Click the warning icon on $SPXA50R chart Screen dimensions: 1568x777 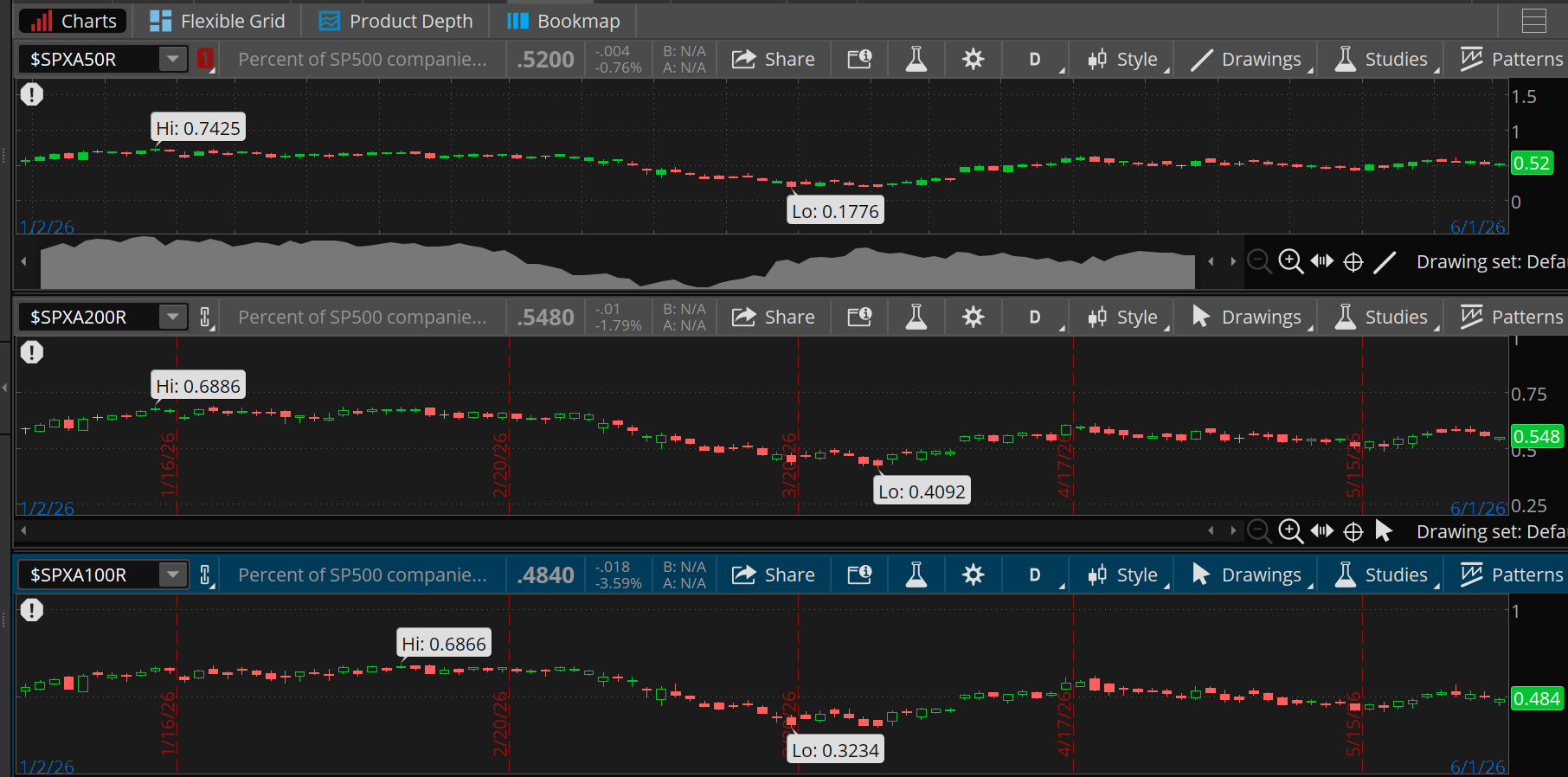pos(32,94)
